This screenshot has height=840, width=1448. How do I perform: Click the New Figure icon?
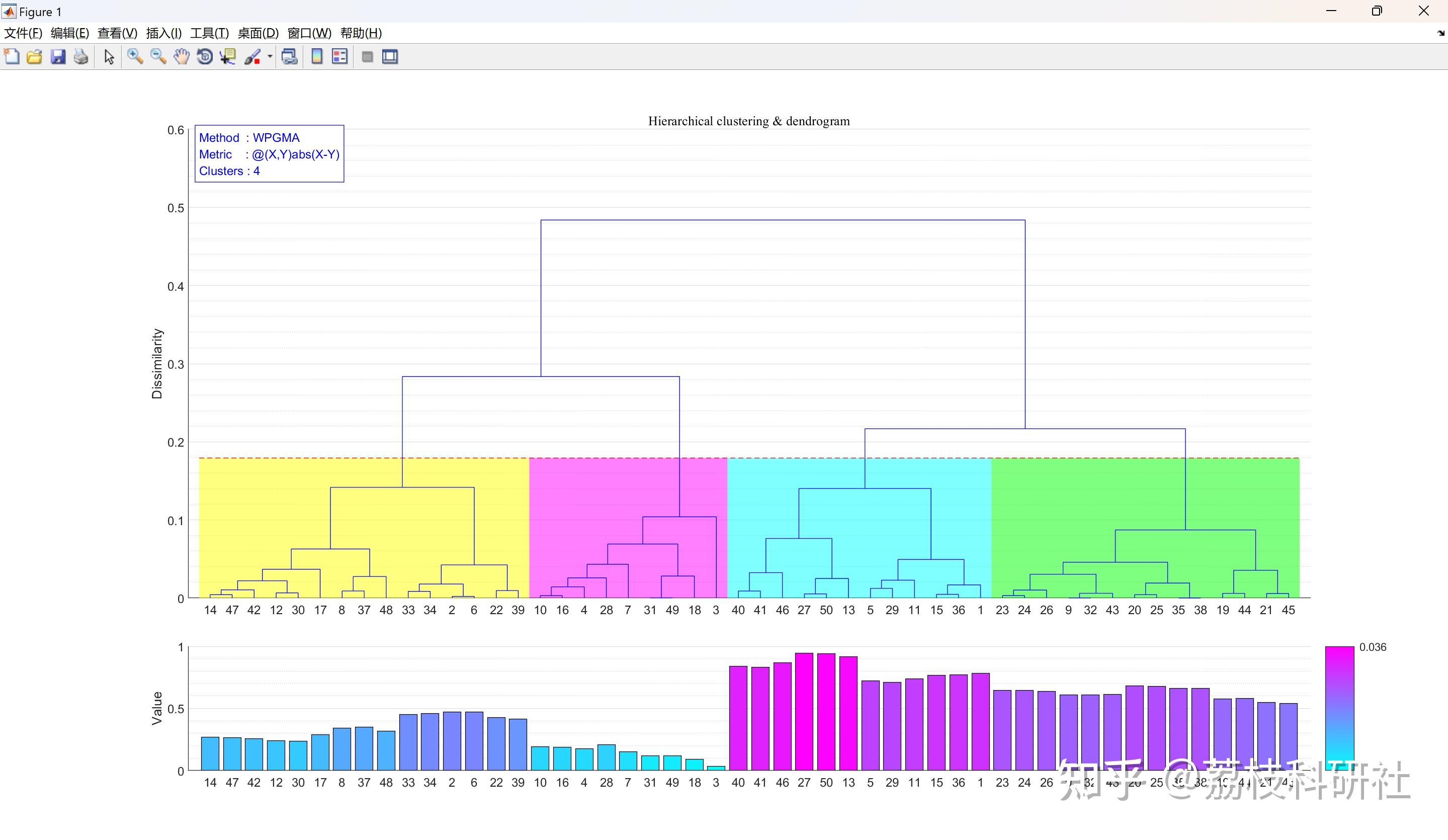click(x=12, y=57)
